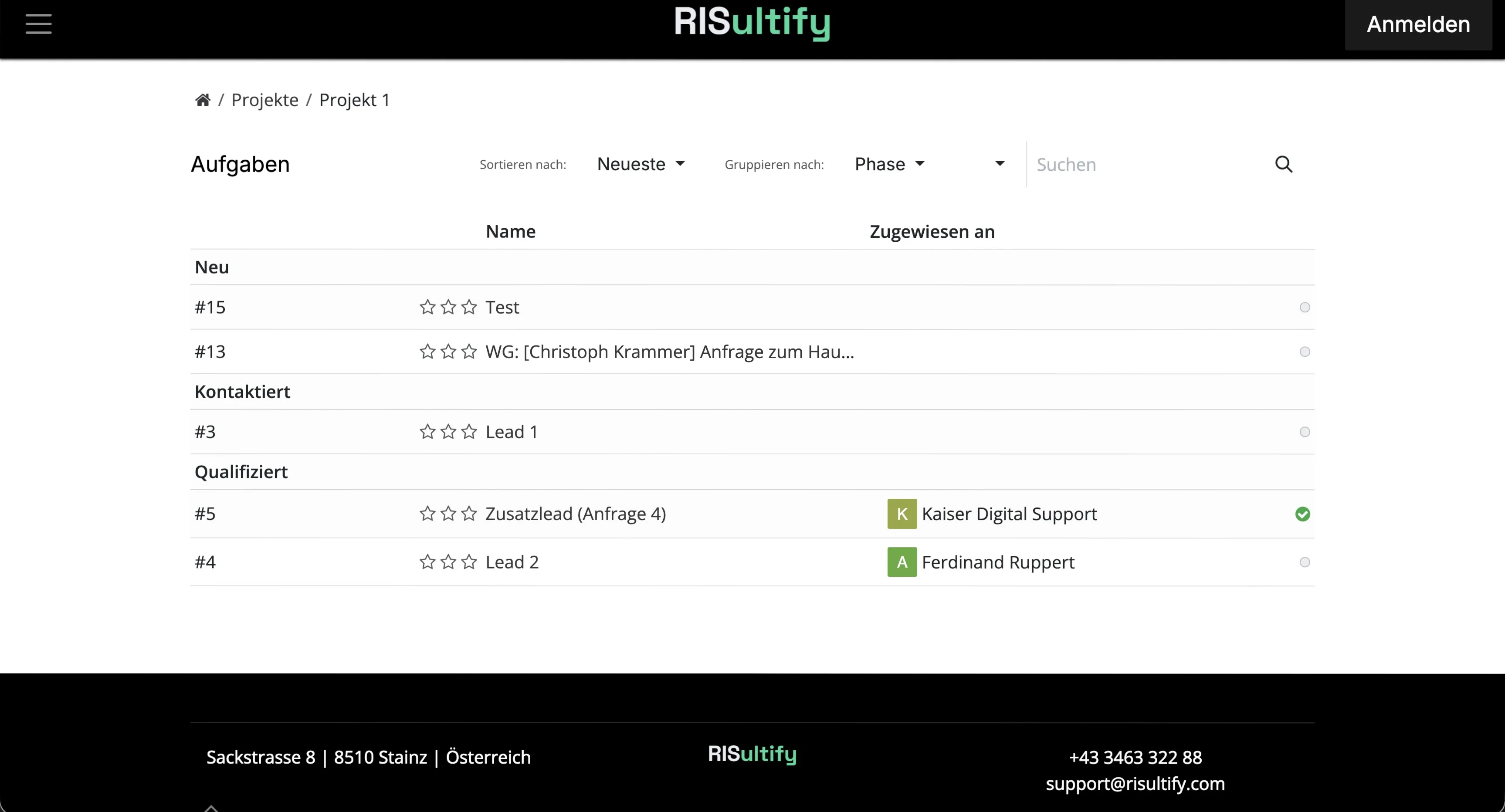Image resolution: width=1505 pixels, height=812 pixels.
Task: Click the Neu group header
Action: coord(212,267)
